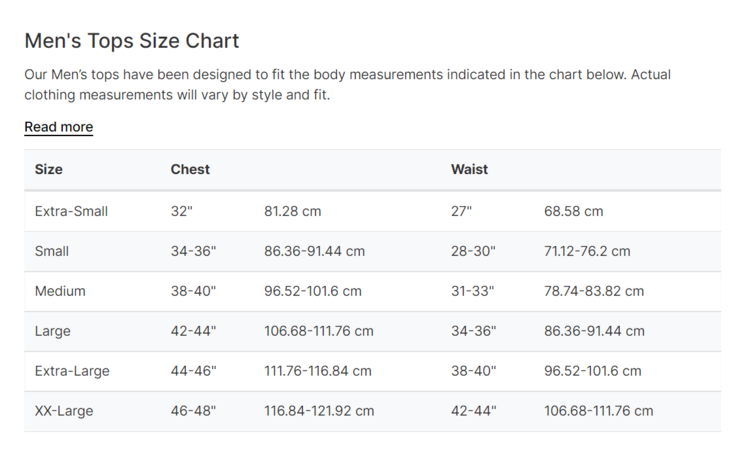Select the Size column header
Image resolution: width=750 pixels, height=464 pixels.
coord(49,170)
